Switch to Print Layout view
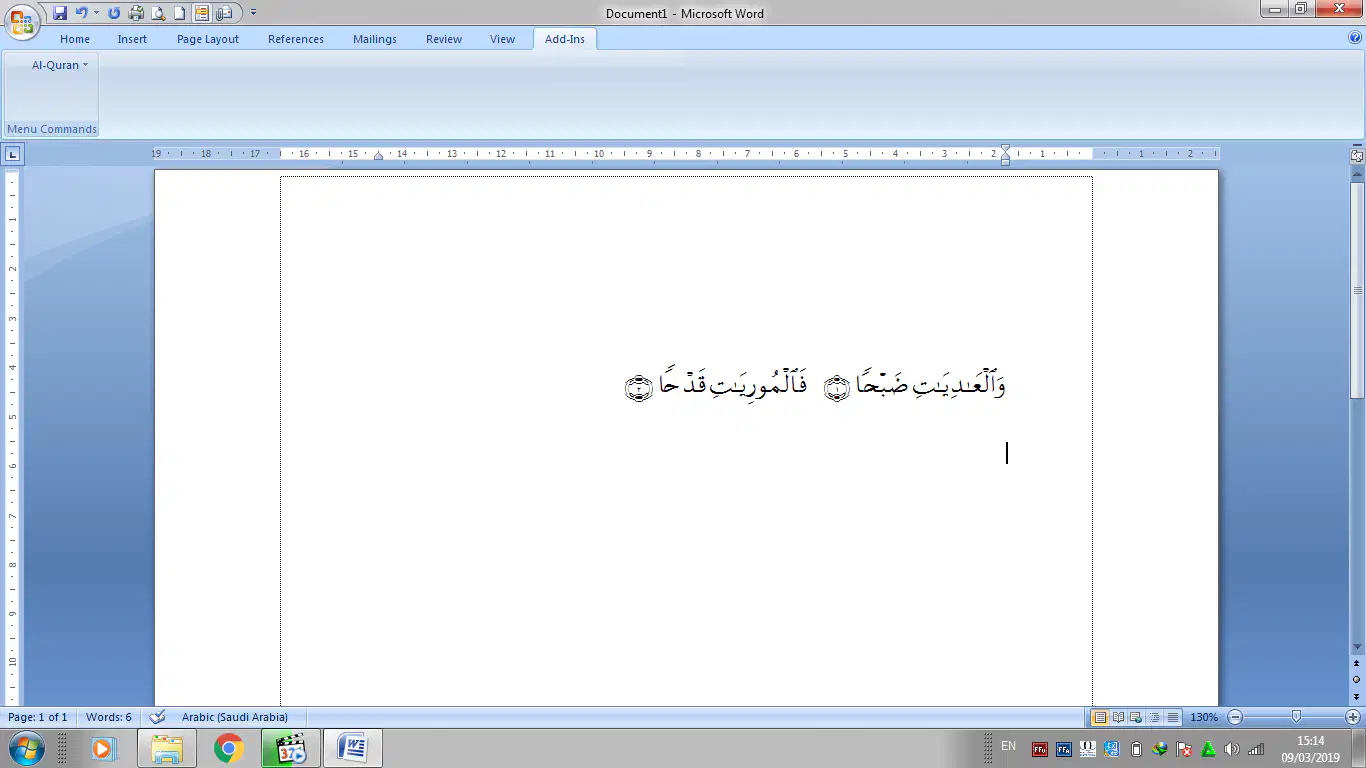Image resolution: width=1366 pixels, height=768 pixels. 1100,717
